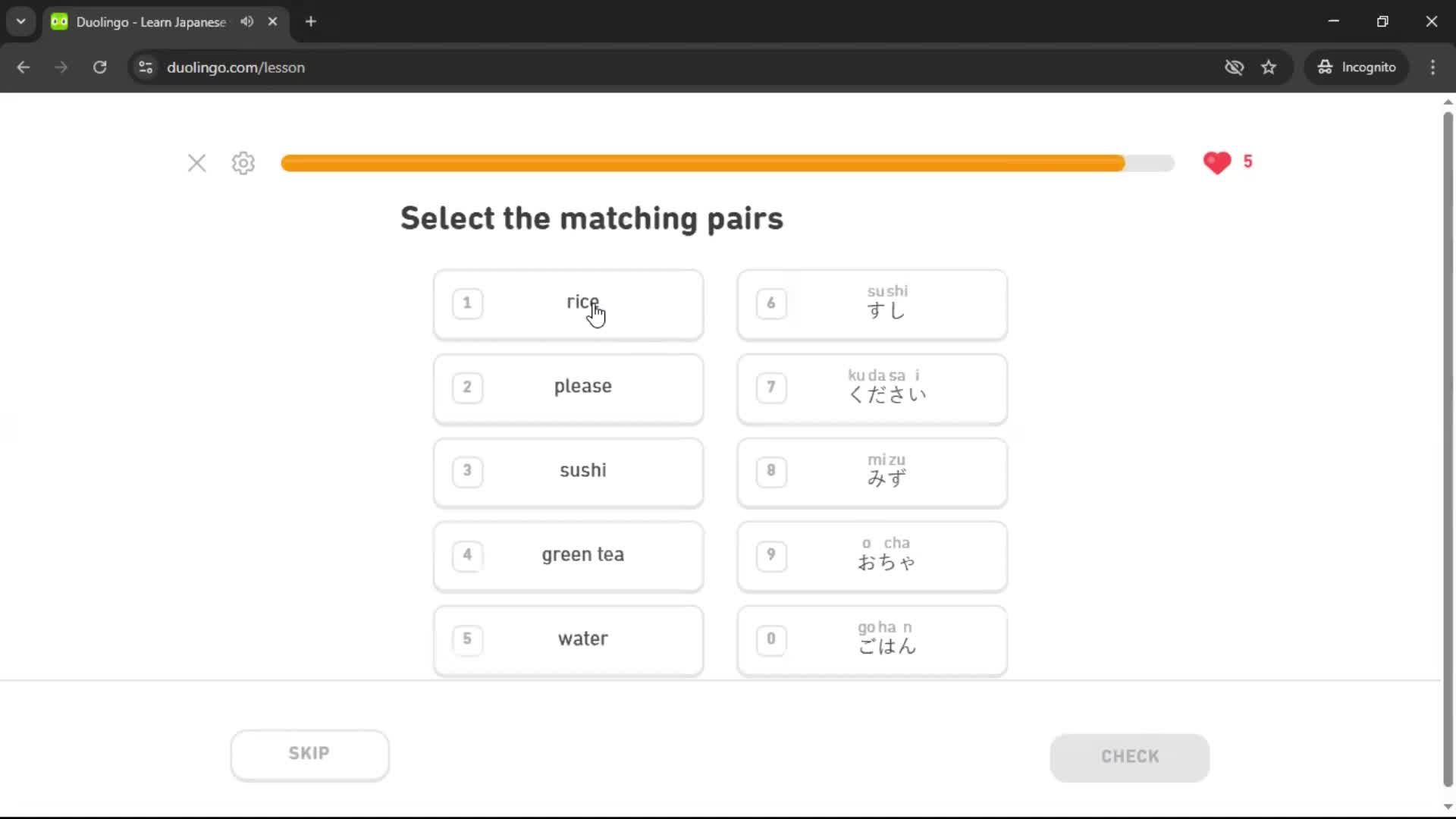Expand the tab search dropdown arrow
Viewport: 1456px width, 819px height.
tap(21, 22)
